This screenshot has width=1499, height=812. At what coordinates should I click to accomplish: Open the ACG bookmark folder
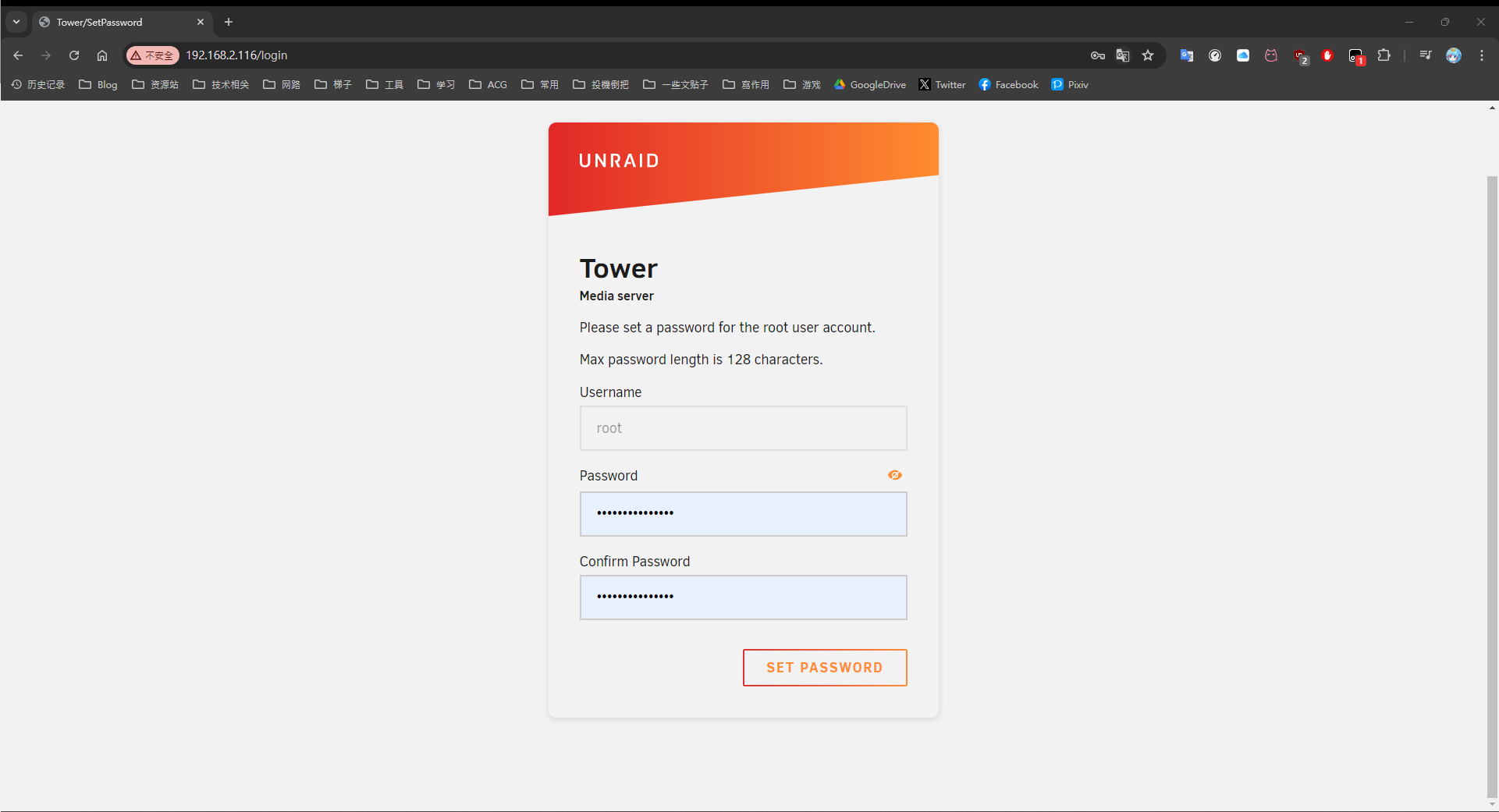pos(488,84)
